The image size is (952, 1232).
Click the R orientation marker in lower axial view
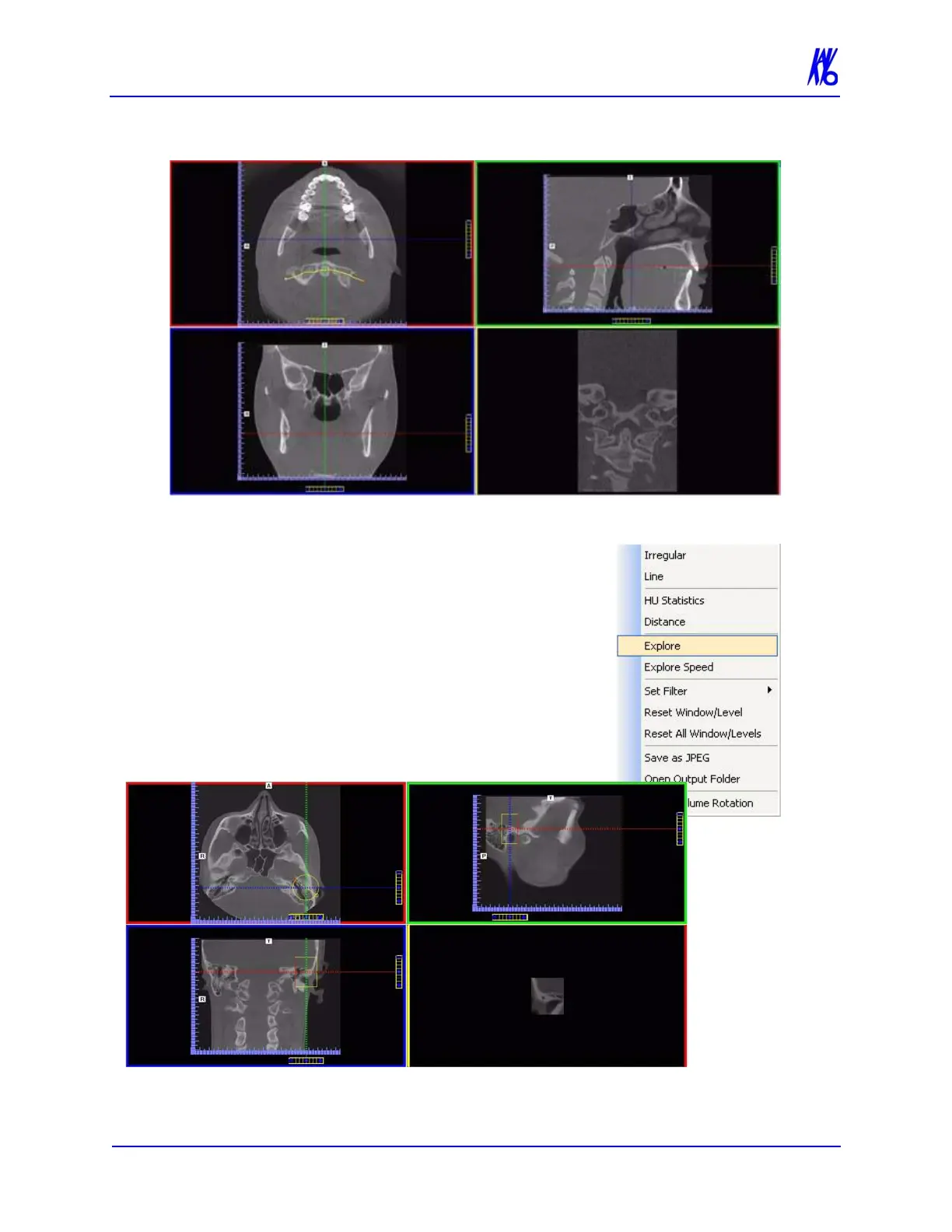(202, 856)
